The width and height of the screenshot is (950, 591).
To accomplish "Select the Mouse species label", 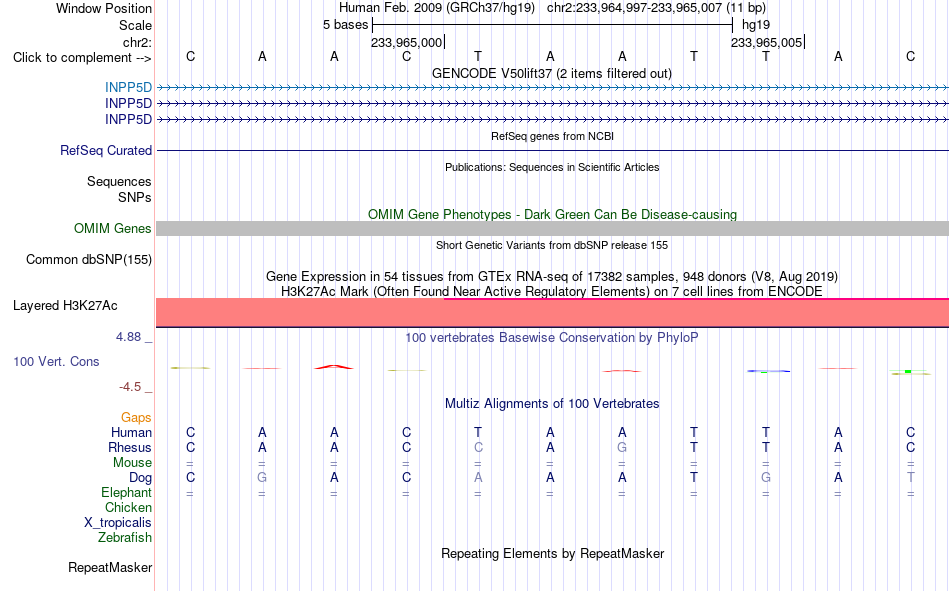I will 132,462.
